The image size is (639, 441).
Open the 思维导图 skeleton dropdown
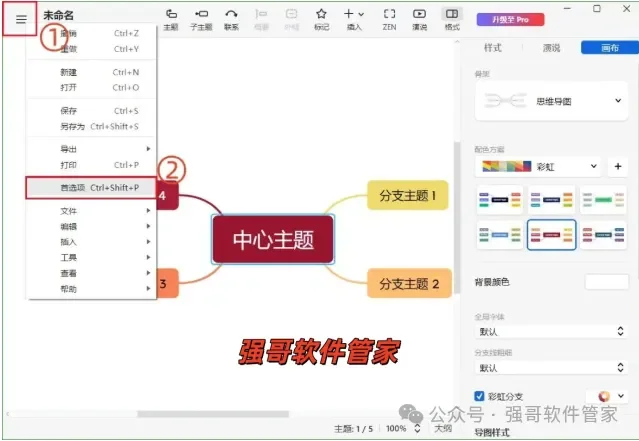click(551, 101)
